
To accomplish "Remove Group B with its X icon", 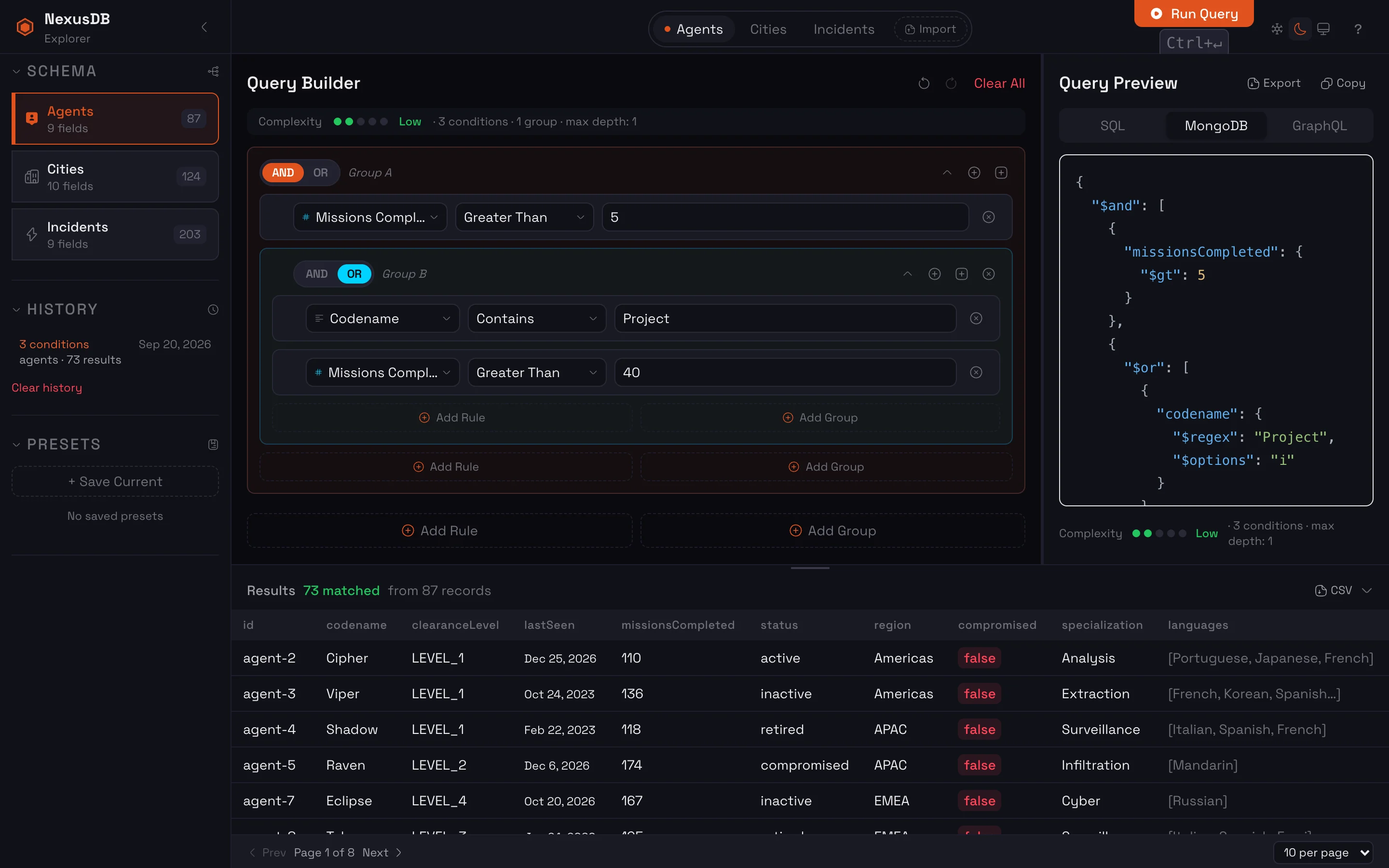I will (x=988, y=274).
